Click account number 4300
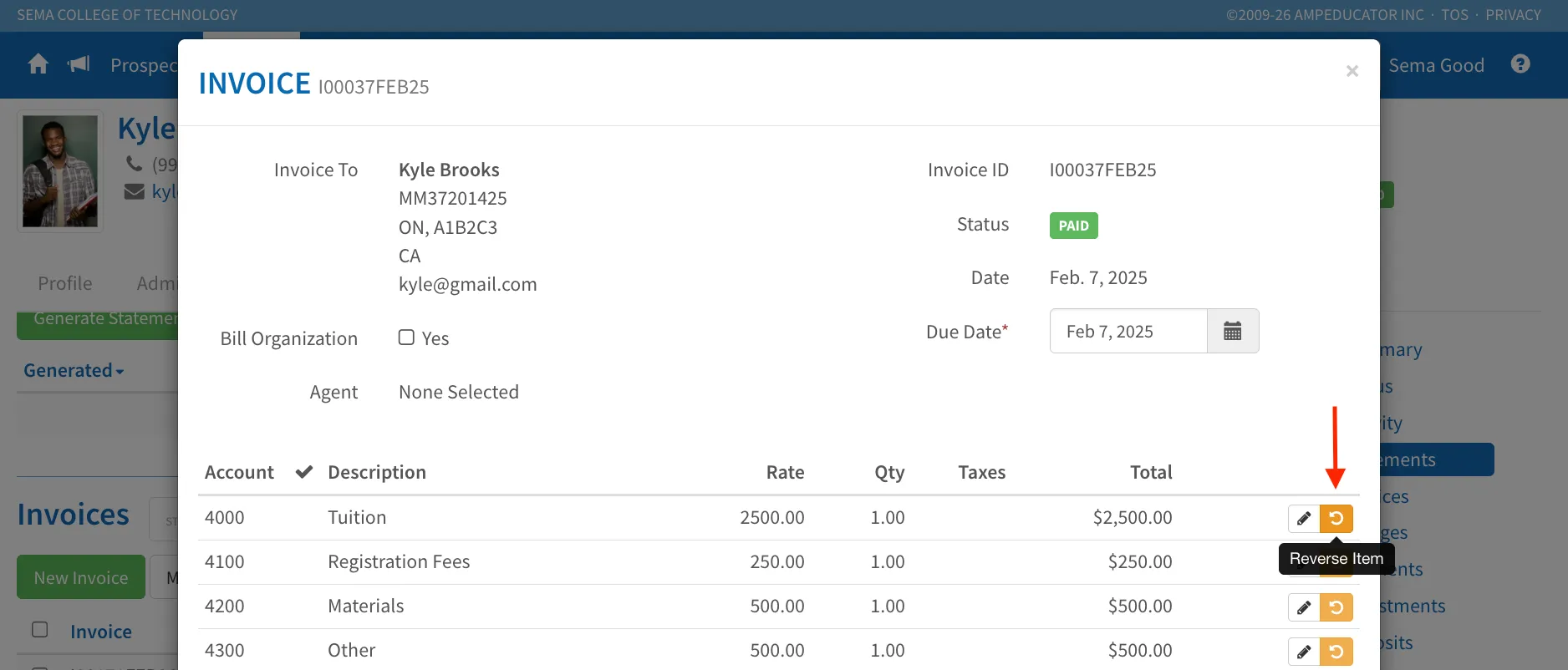 [225, 651]
